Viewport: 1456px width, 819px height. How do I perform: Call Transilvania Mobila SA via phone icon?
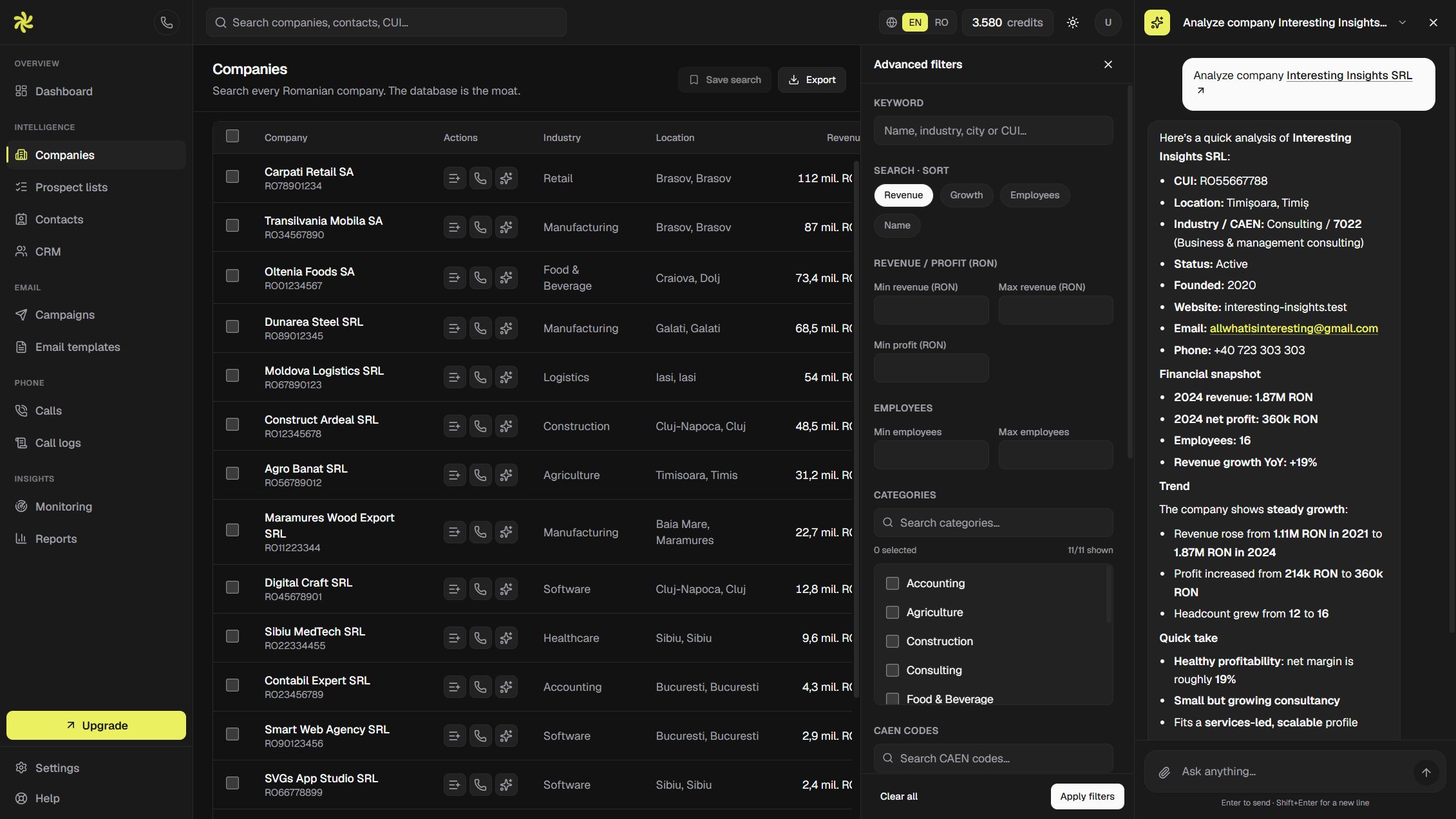pos(480,227)
